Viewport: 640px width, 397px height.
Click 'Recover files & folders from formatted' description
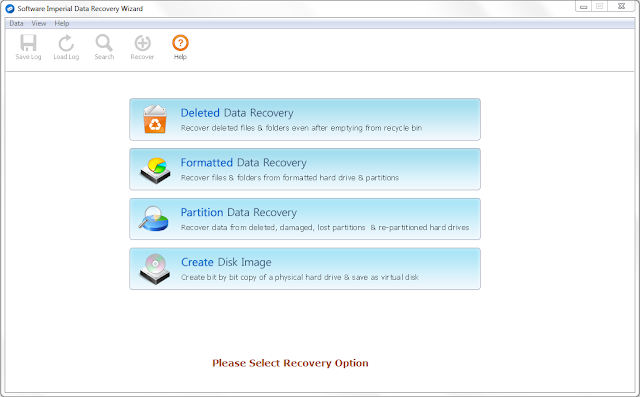290,177
